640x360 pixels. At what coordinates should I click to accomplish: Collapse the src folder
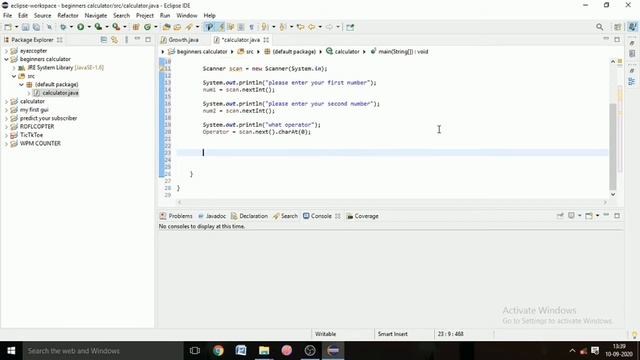tap(13, 76)
